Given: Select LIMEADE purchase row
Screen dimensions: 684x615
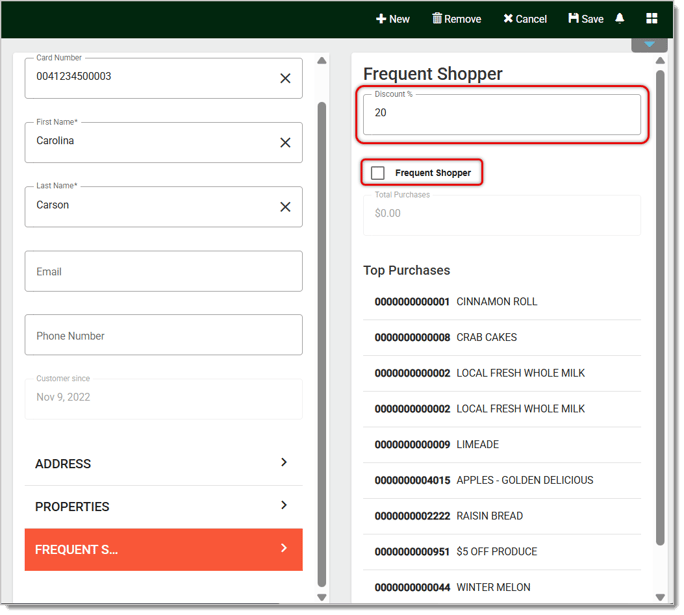Looking at the screenshot, I should point(502,444).
